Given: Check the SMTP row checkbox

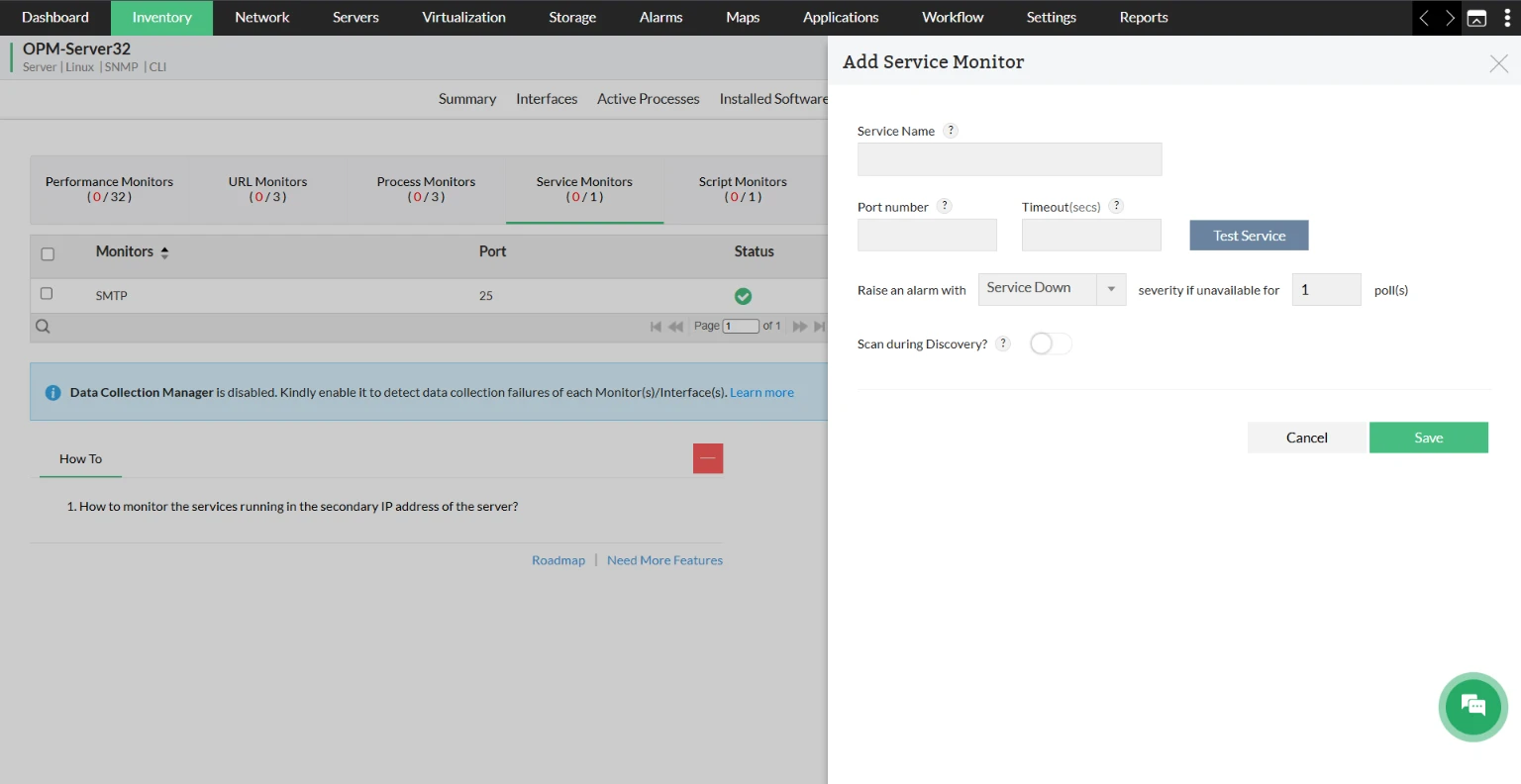Looking at the screenshot, I should pyautogui.click(x=47, y=293).
